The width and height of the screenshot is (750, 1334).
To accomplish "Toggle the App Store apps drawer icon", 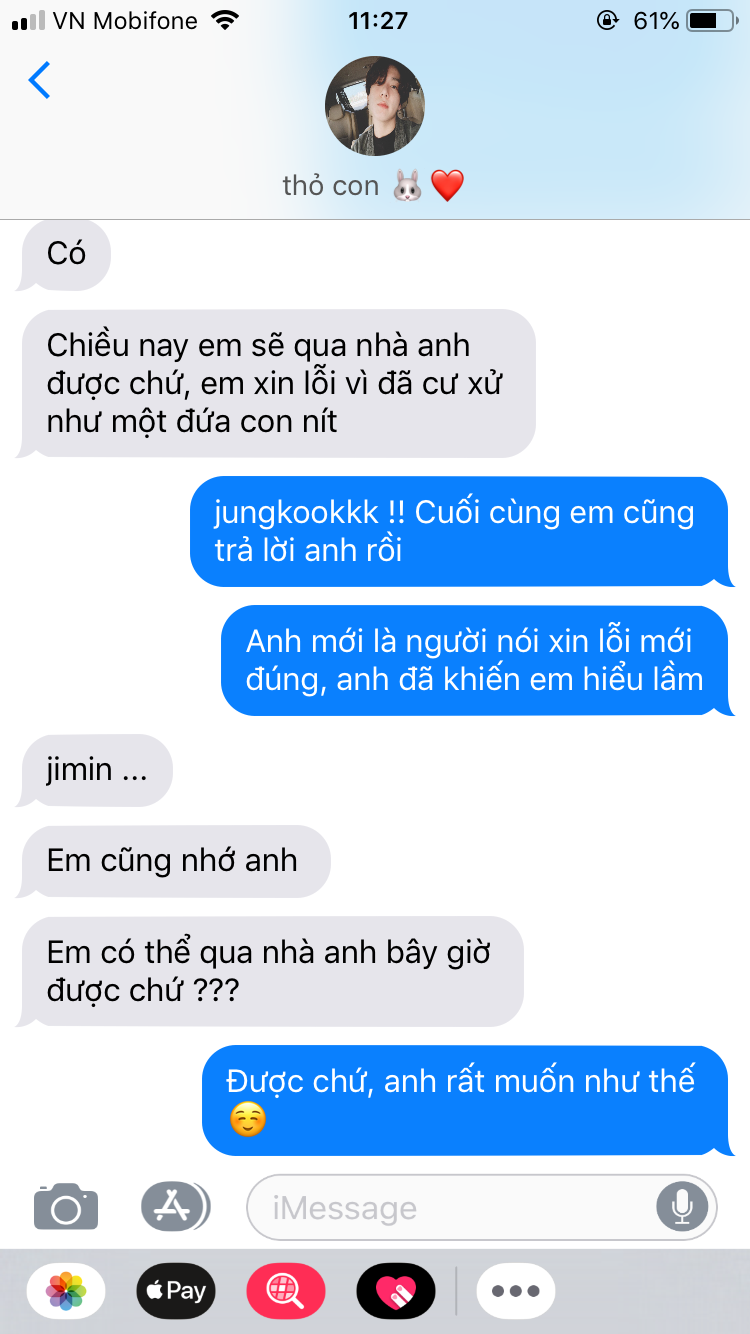I will [174, 1206].
